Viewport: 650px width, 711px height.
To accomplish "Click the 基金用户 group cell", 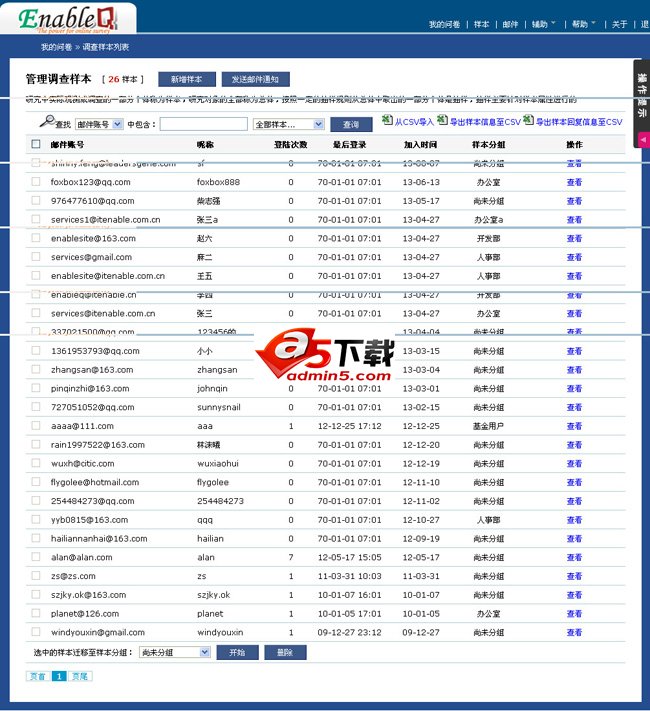I will pos(489,426).
